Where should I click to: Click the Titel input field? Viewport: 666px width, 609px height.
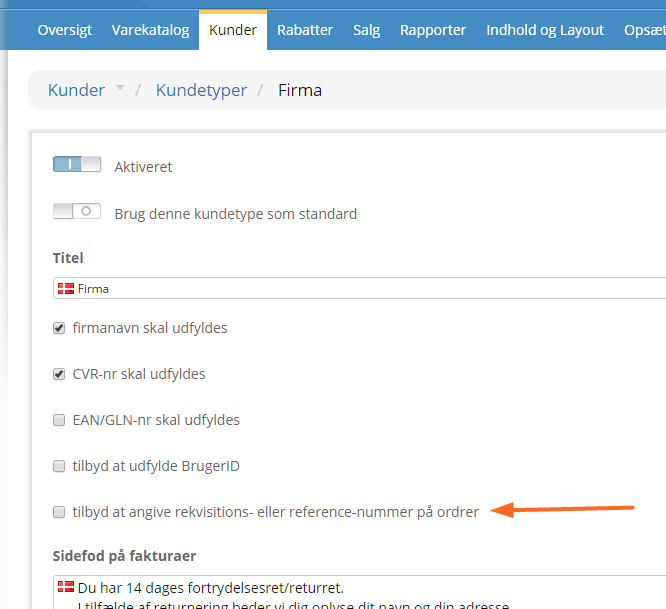click(359, 288)
